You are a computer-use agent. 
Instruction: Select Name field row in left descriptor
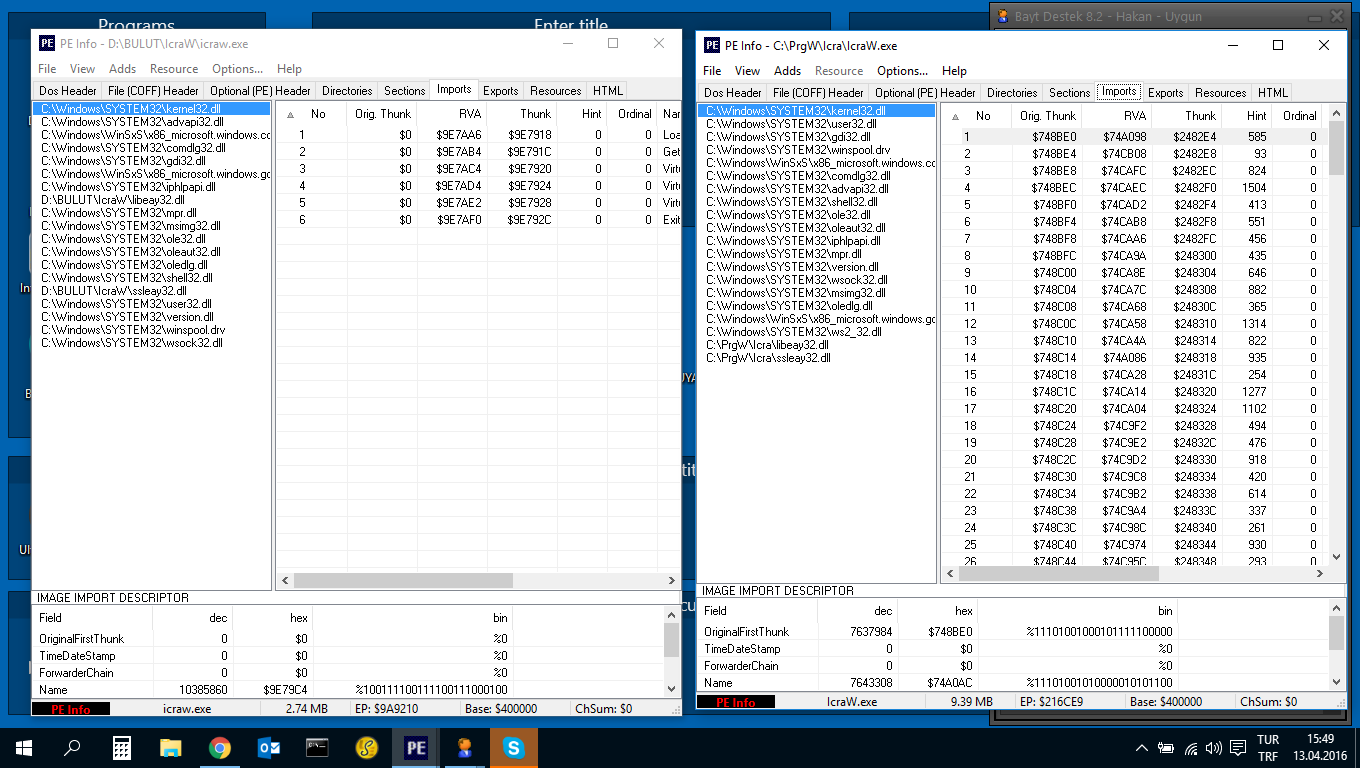347,690
